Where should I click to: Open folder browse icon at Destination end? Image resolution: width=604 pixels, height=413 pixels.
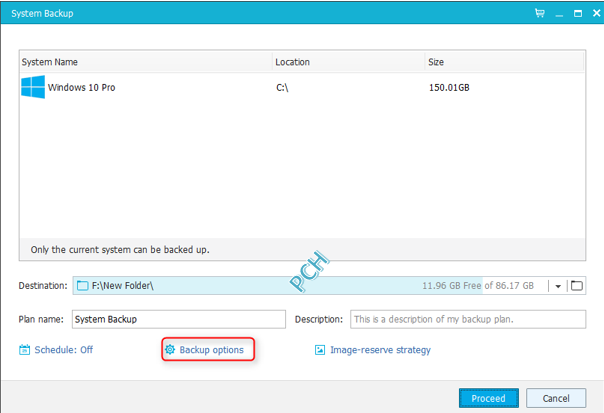tap(577, 285)
